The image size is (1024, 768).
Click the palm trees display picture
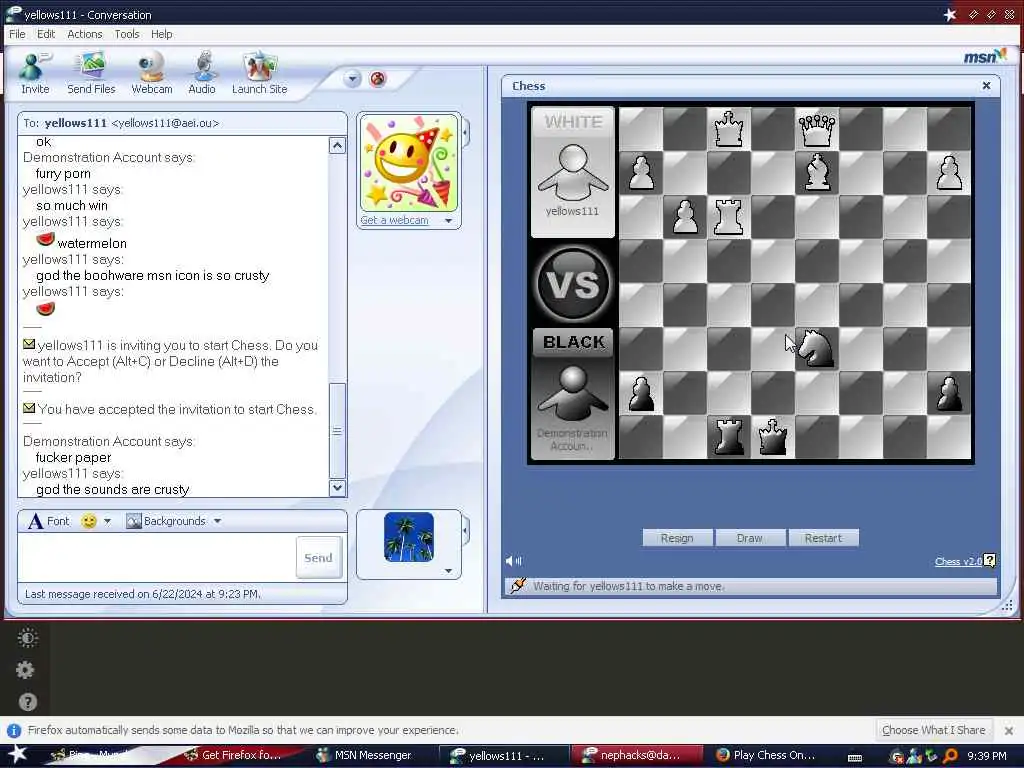pyautogui.click(x=409, y=537)
